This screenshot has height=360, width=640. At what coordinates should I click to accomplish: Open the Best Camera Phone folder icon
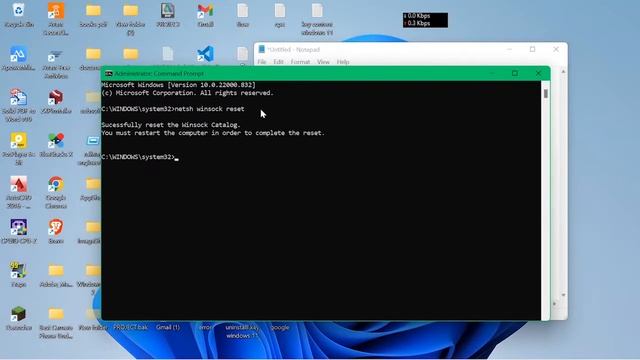56,314
